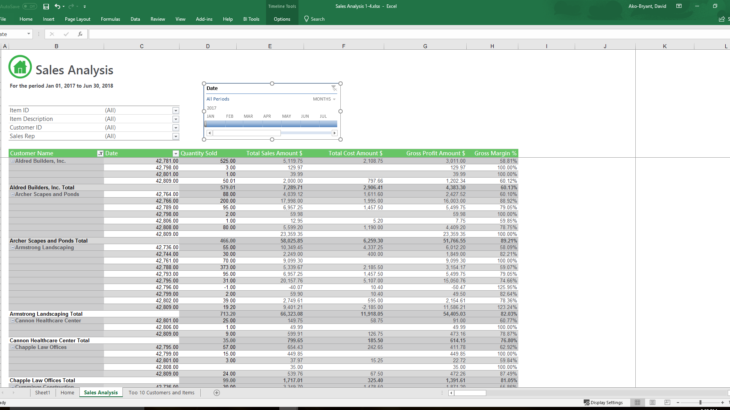Open the Sales Rep filter dropdown
730x410 pixels.
176,136
